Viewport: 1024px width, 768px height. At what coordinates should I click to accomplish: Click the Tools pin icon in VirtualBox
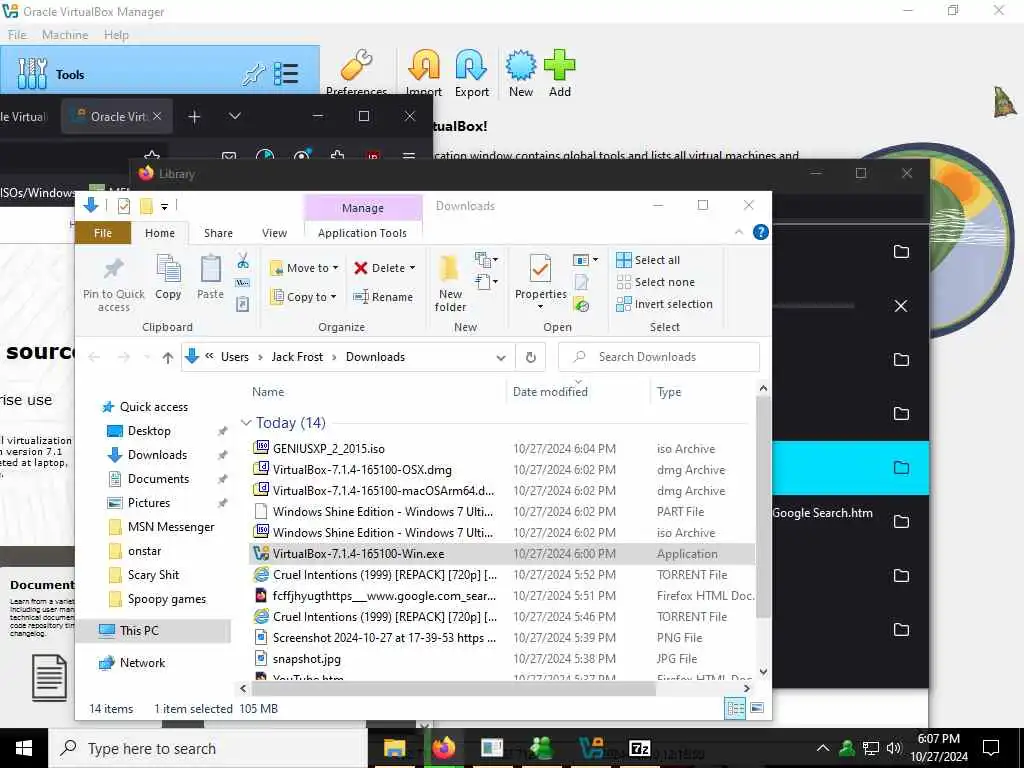253,75
